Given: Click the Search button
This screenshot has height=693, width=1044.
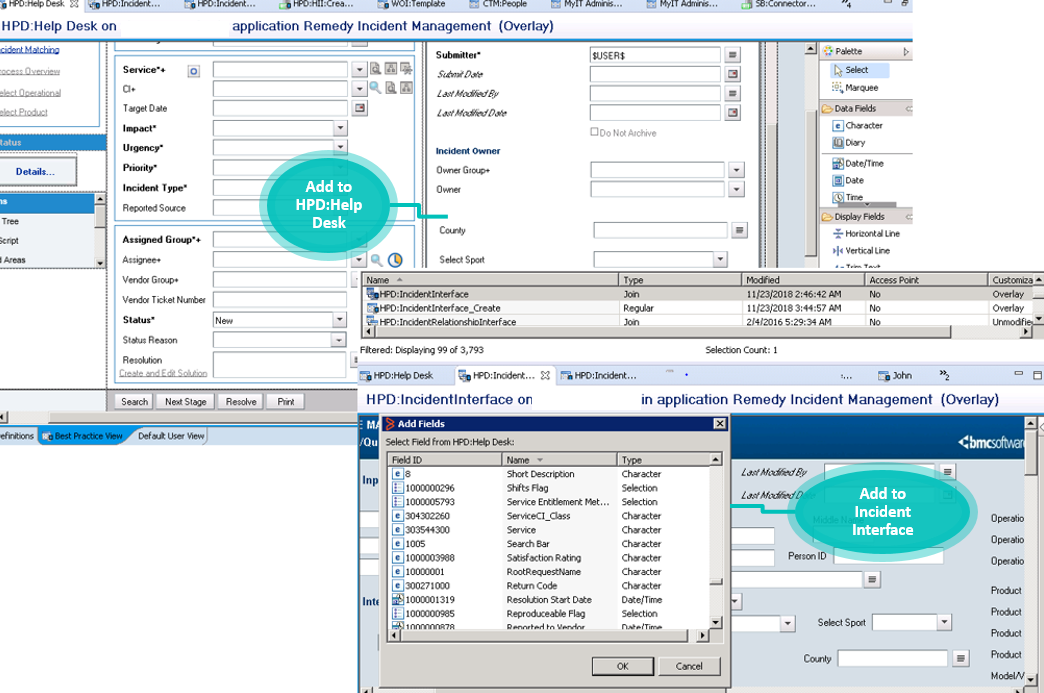Looking at the screenshot, I should [134, 401].
